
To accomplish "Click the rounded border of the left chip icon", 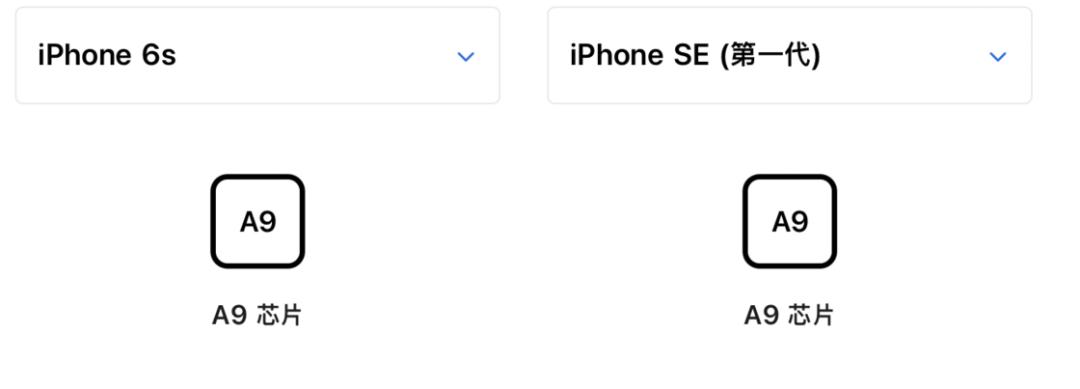I will [214, 221].
